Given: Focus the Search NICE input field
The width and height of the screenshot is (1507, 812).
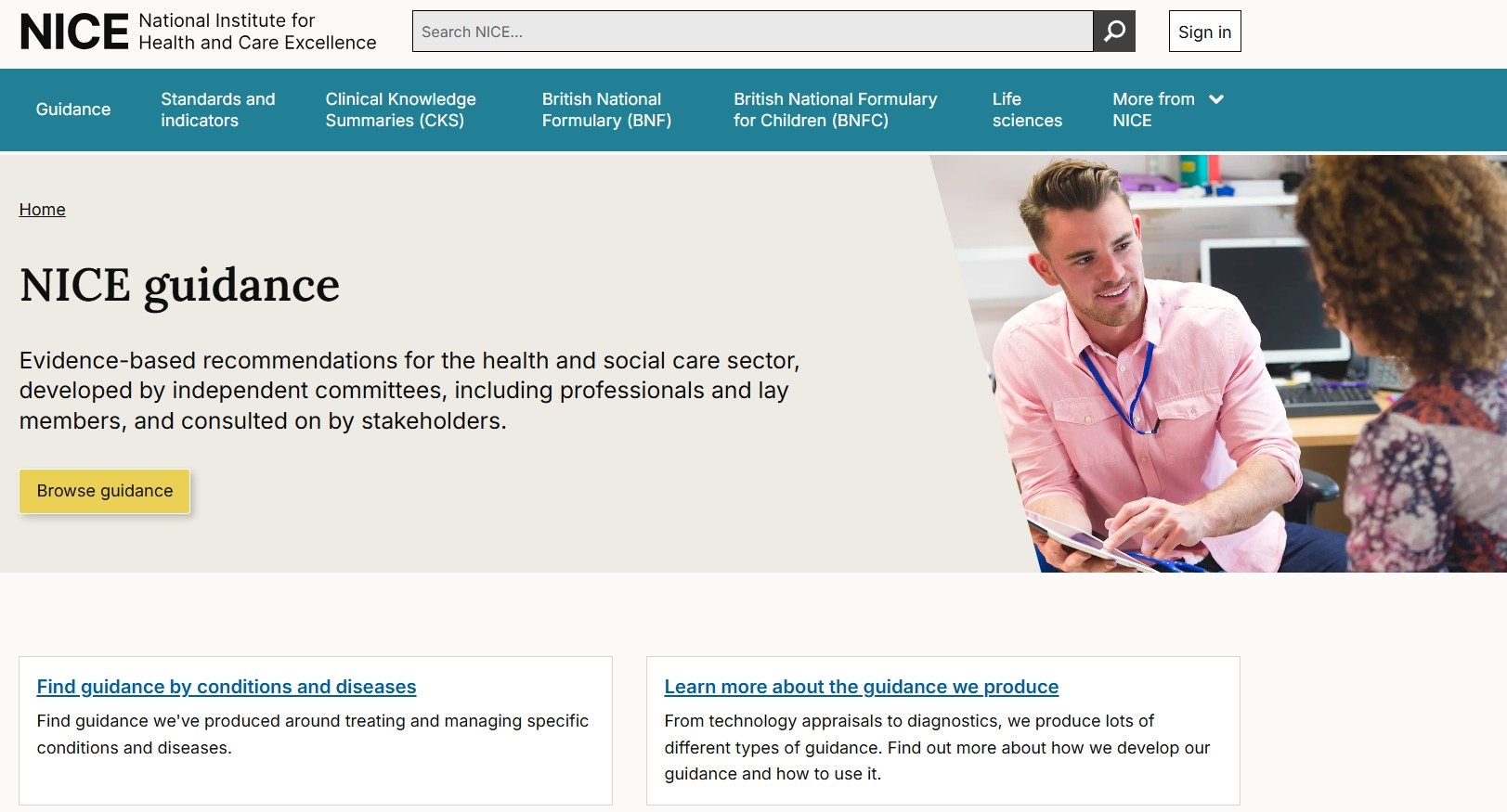Looking at the screenshot, I should pos(752,32).
